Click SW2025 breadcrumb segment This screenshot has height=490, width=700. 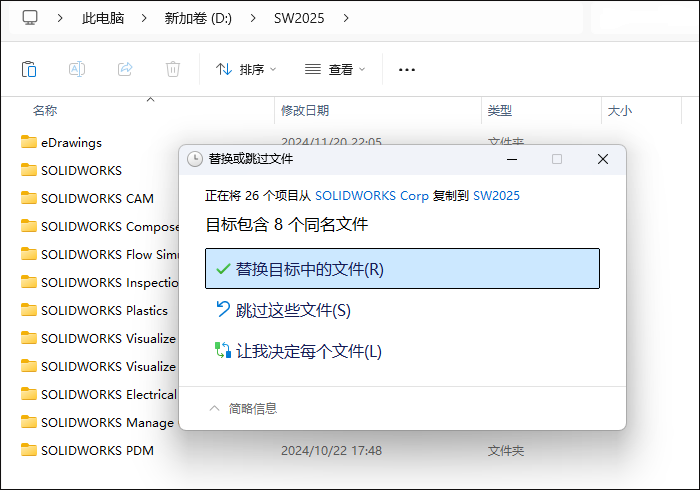pos(299,18)
